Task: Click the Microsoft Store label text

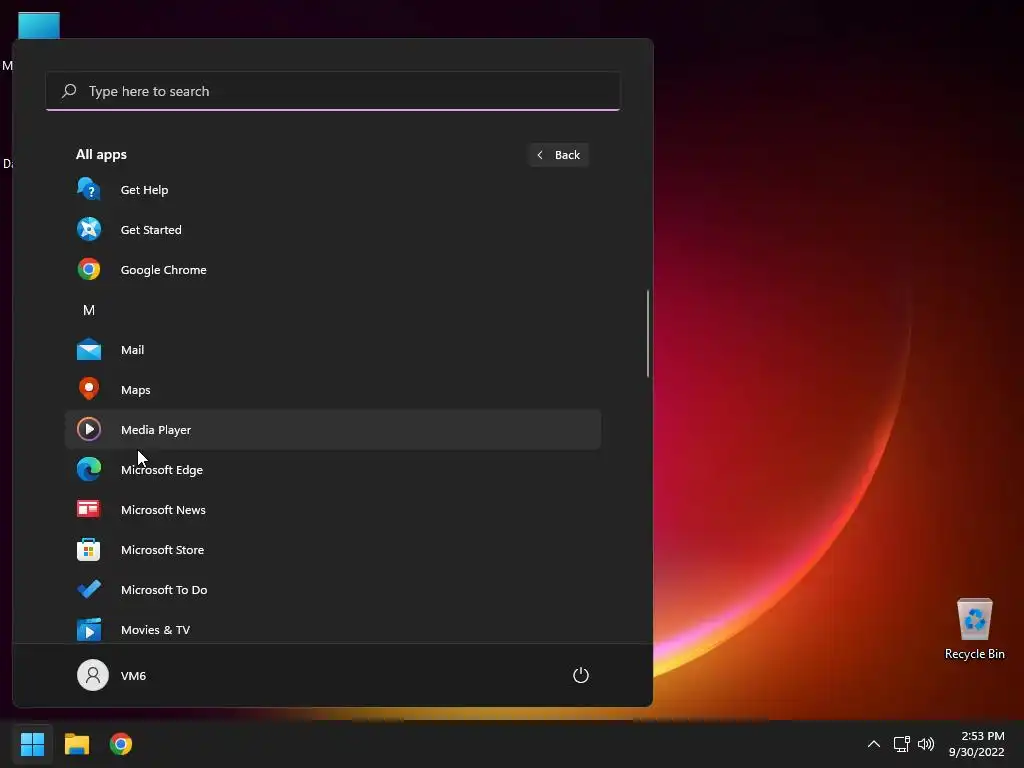Action: click(163, 550)
